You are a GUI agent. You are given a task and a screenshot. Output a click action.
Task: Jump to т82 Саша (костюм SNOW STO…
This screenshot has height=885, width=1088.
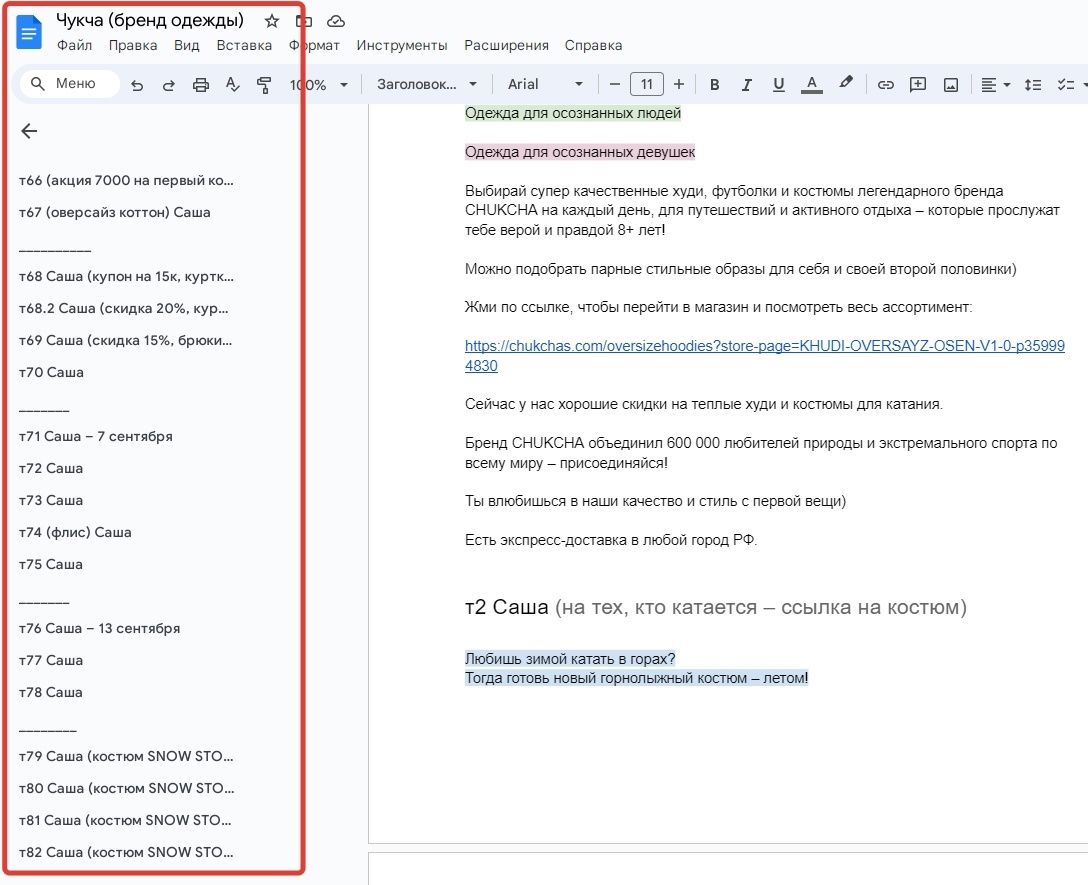(x=126, y=852)
